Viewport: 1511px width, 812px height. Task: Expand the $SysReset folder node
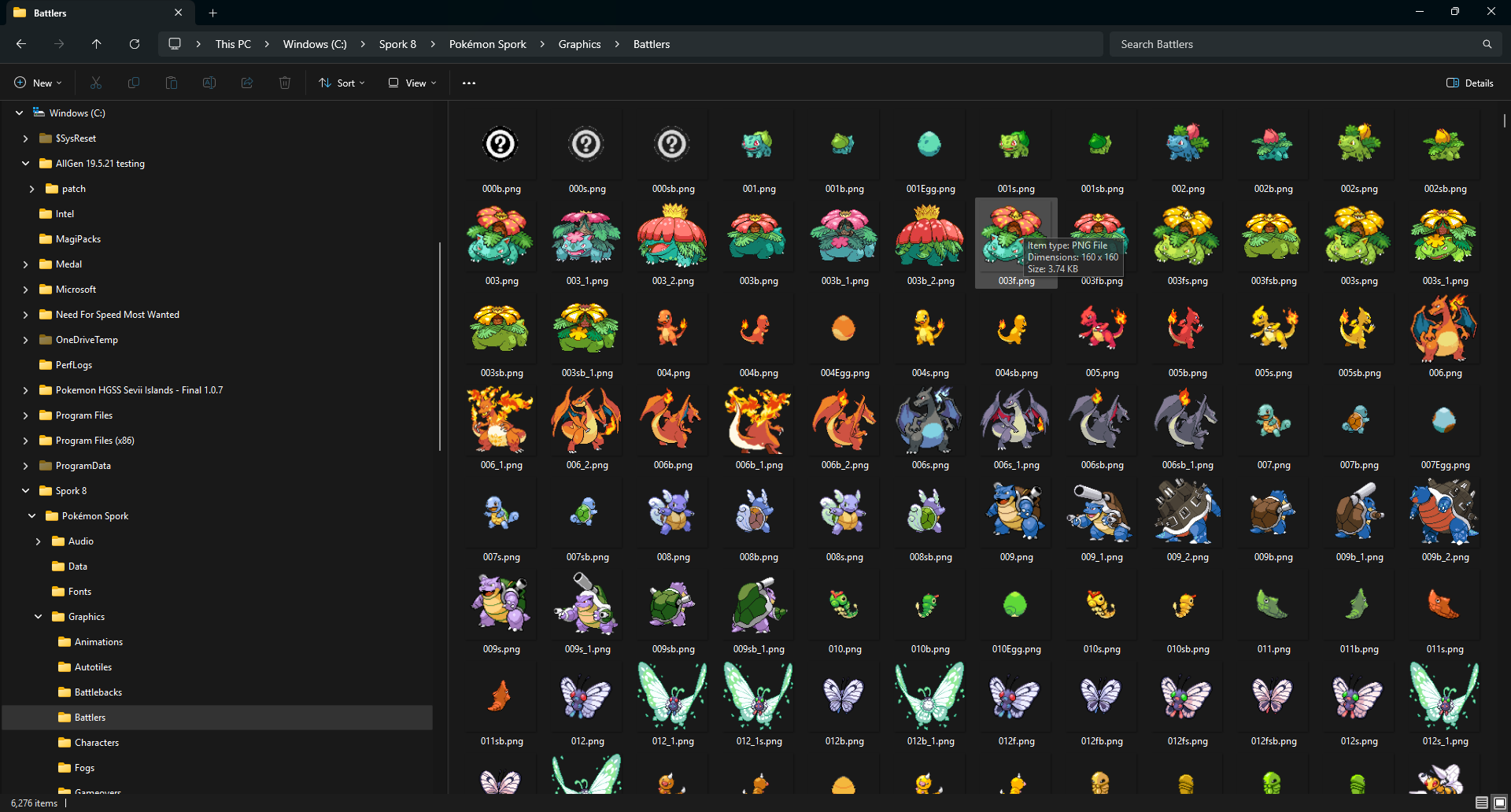(25, 138)
